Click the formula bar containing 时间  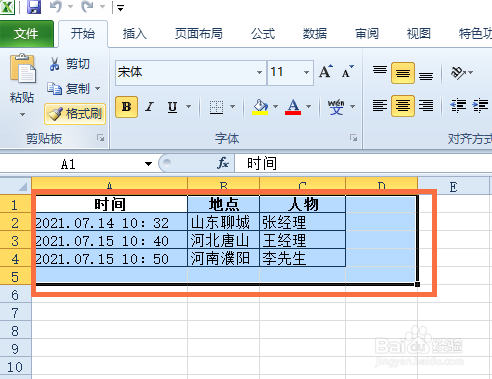(363, 163)
